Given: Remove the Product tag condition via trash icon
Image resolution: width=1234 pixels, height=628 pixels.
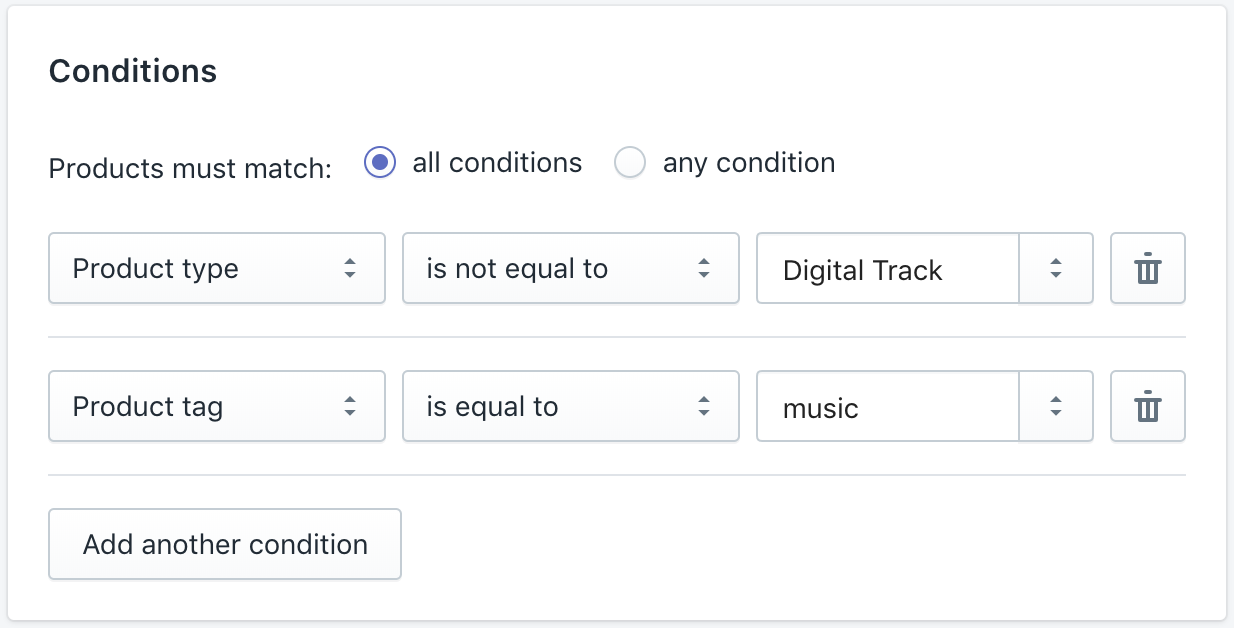Looking at the screenshot, I should (1148, 406).
